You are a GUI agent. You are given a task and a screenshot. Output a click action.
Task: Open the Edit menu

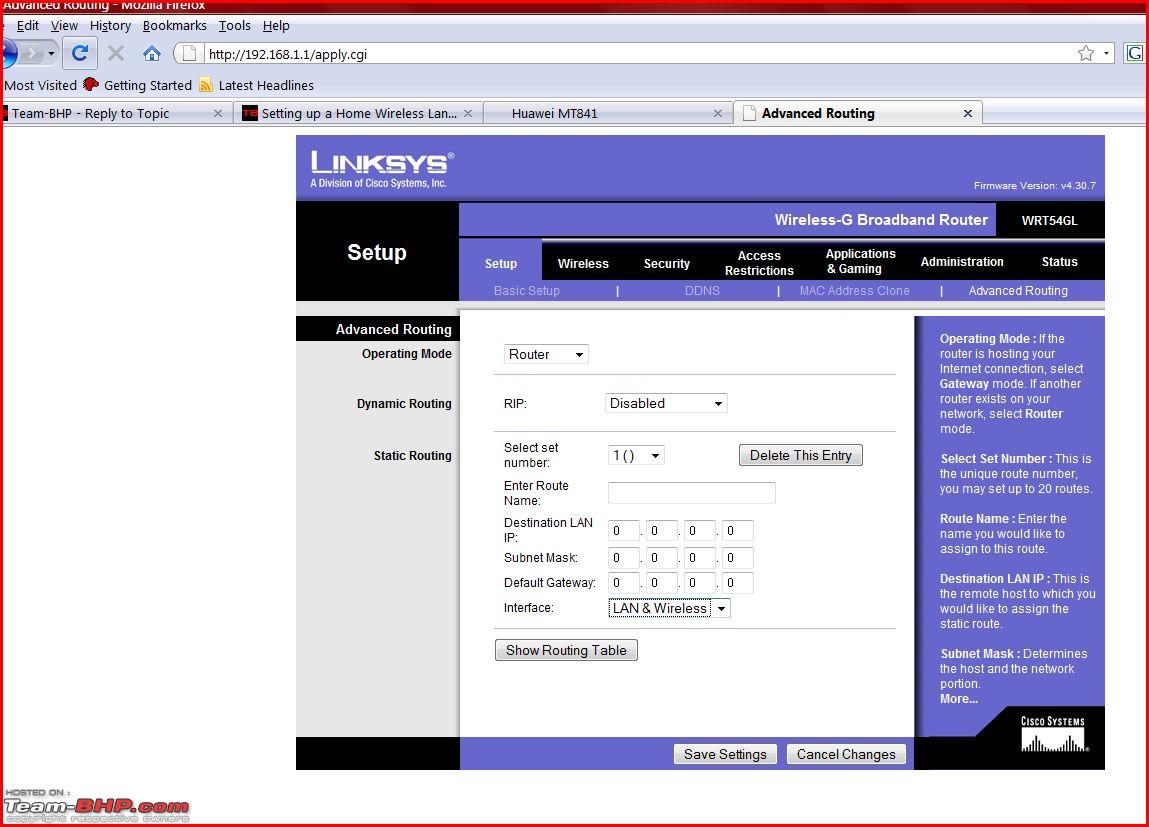[x=28, y=26]
